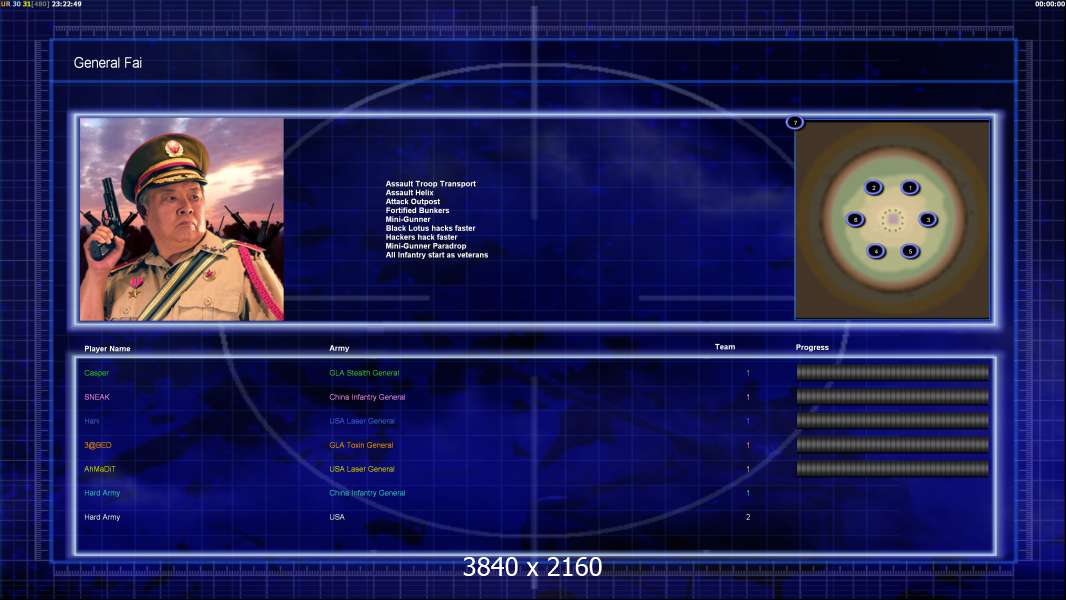Click SNEAK's 'China Infantry General' army entry
This screenshot has height=600, width=1066.
click(x=367, y=397)
